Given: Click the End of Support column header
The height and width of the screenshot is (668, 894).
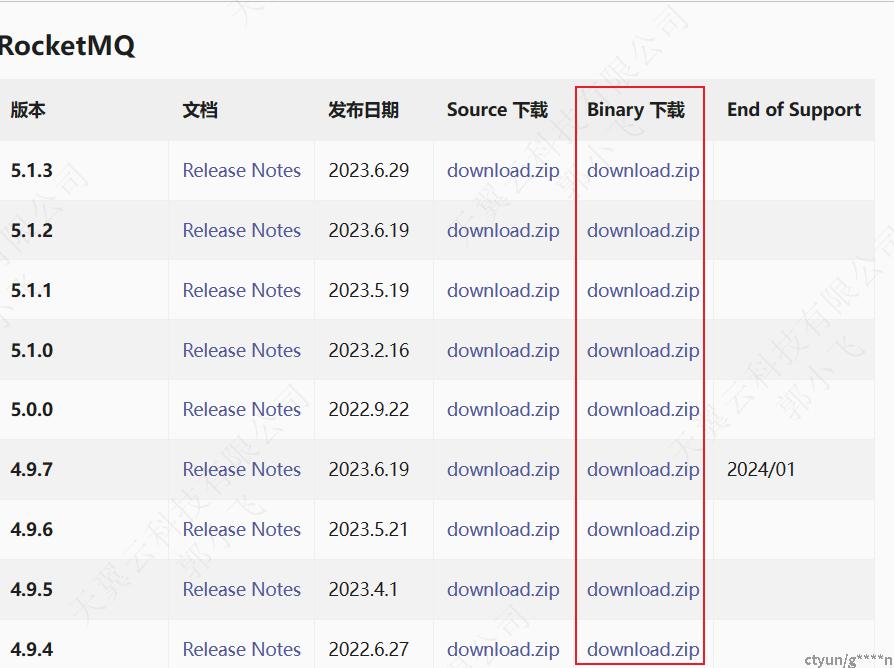Looking at the screenshot, I should [x=794, y=109].
